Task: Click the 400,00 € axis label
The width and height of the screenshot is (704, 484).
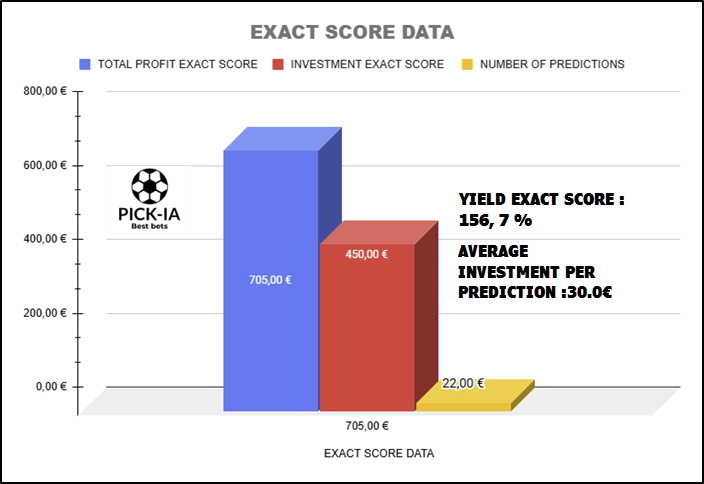Action: pos(45,239)
